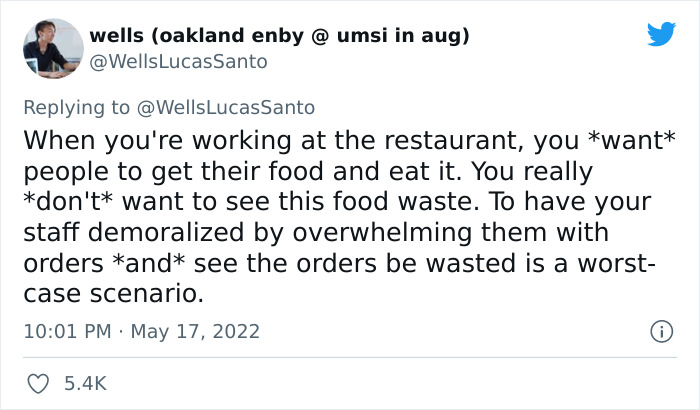Open @WellsLucasSanto mention after Replying to
Viewport: 700px width, 410px height.
click(x=226, y=108)
